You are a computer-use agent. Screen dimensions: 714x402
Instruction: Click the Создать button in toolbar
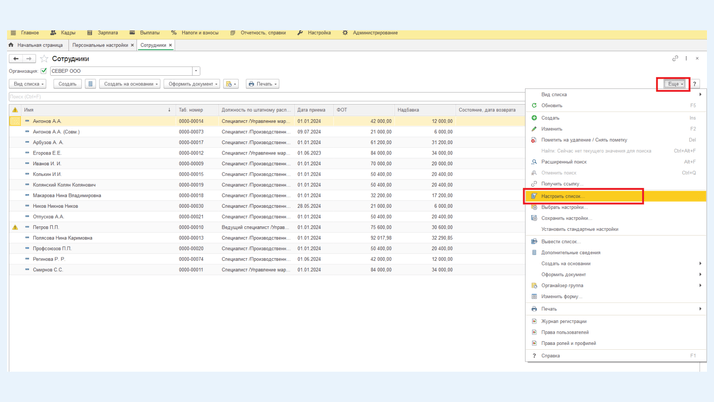point(67,84)
